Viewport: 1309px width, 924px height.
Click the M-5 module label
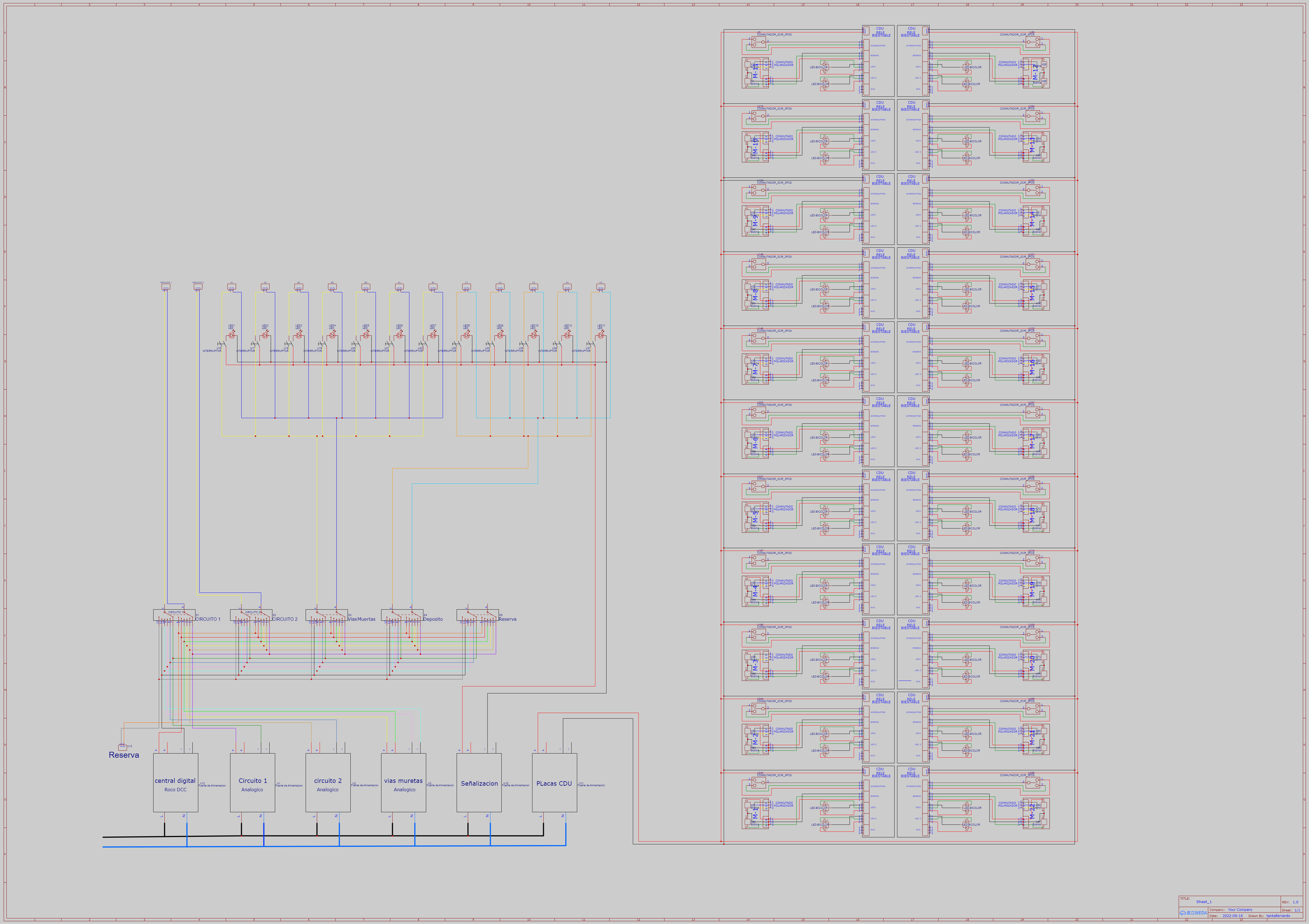pos(756,517)
